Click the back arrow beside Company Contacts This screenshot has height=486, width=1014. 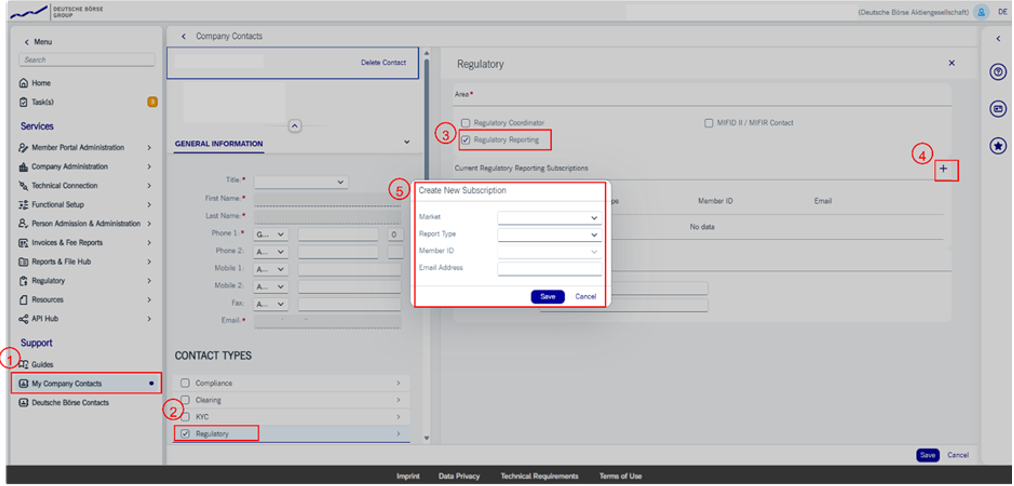[x=184, y=36]
